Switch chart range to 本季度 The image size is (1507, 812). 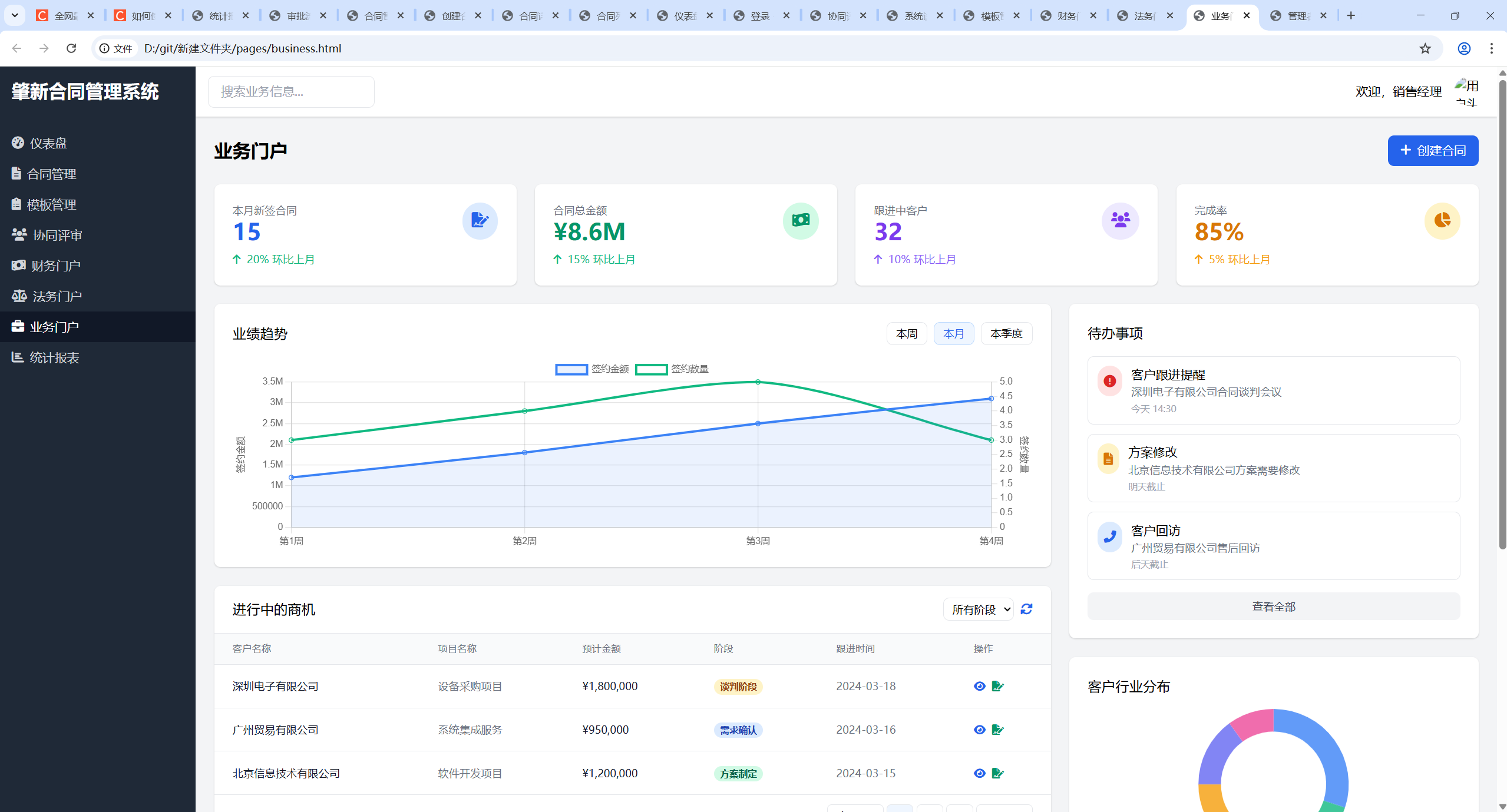(1006, 334)
